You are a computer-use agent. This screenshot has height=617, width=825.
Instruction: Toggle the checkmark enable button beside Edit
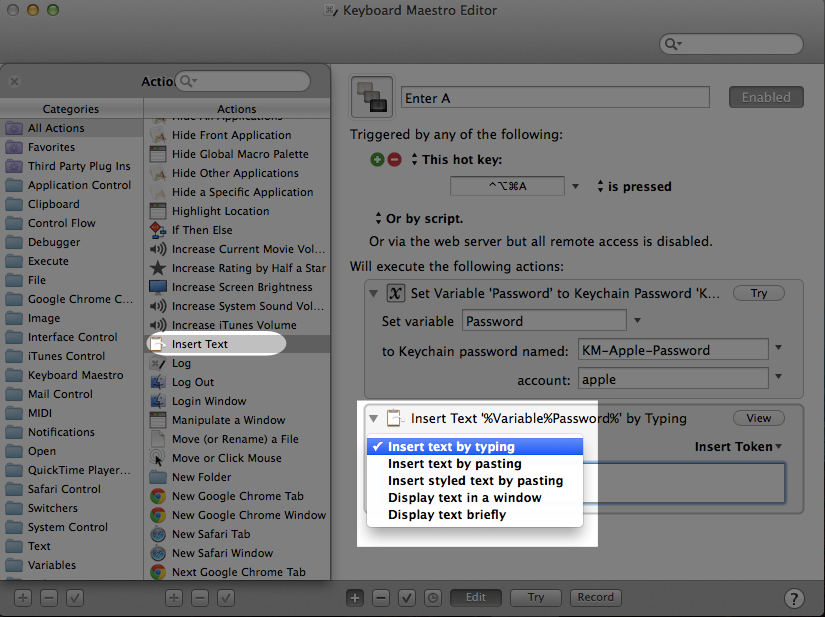407,598
